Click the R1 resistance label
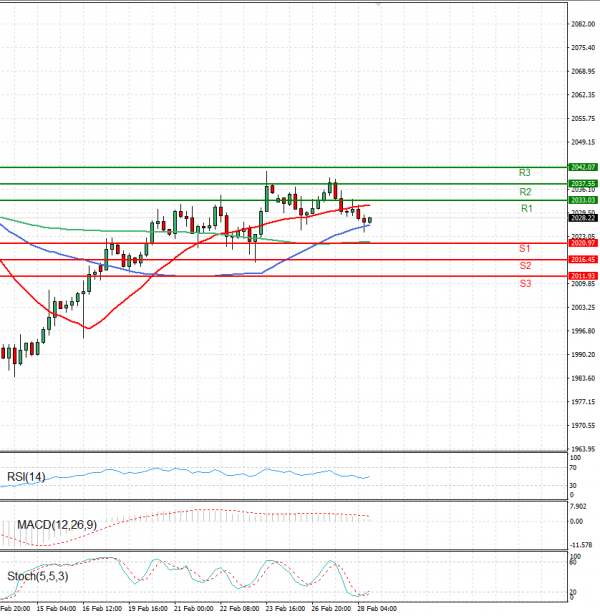The image size is (600, 616). [527, 208]
